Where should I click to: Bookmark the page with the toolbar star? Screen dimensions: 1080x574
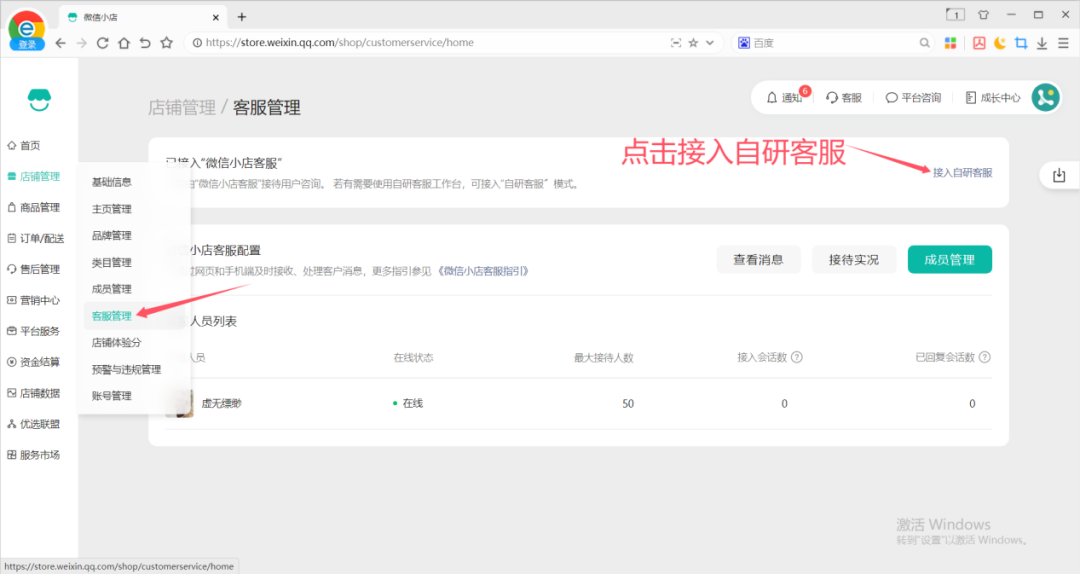[x=167, y=43]
